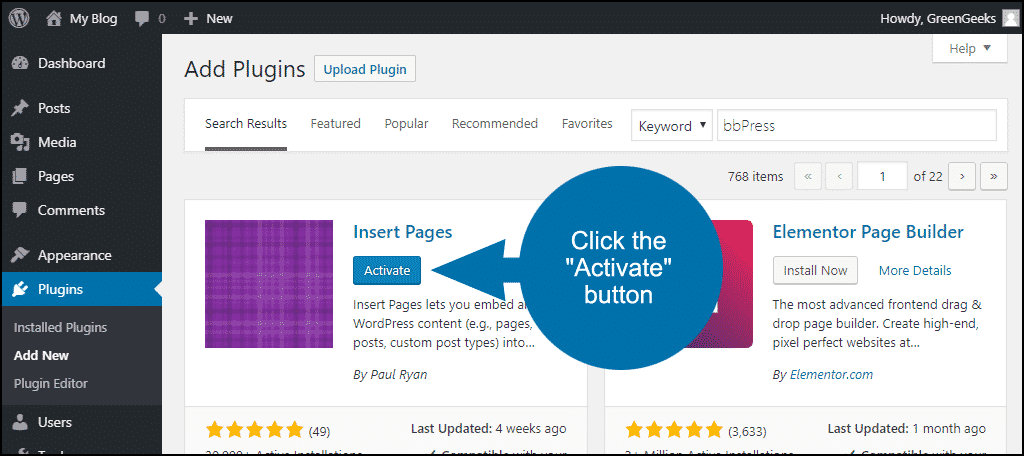Screen dimensions: 1024x456
Task: Click the Appearance paintbrush icon
Action: pyautogui.click(x=20, y=255)
